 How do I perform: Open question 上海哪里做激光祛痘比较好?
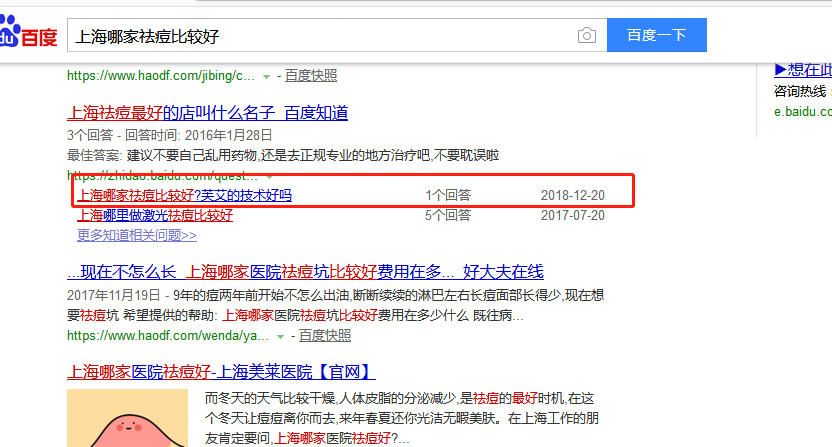[x=155, y=215]
